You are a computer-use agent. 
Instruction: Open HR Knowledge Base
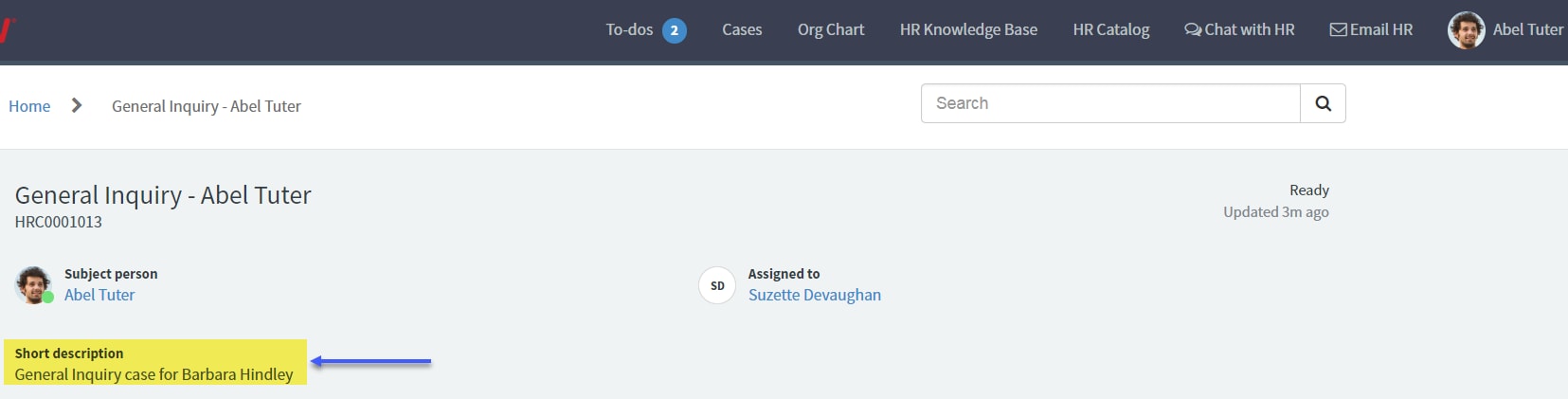point(968,29)
